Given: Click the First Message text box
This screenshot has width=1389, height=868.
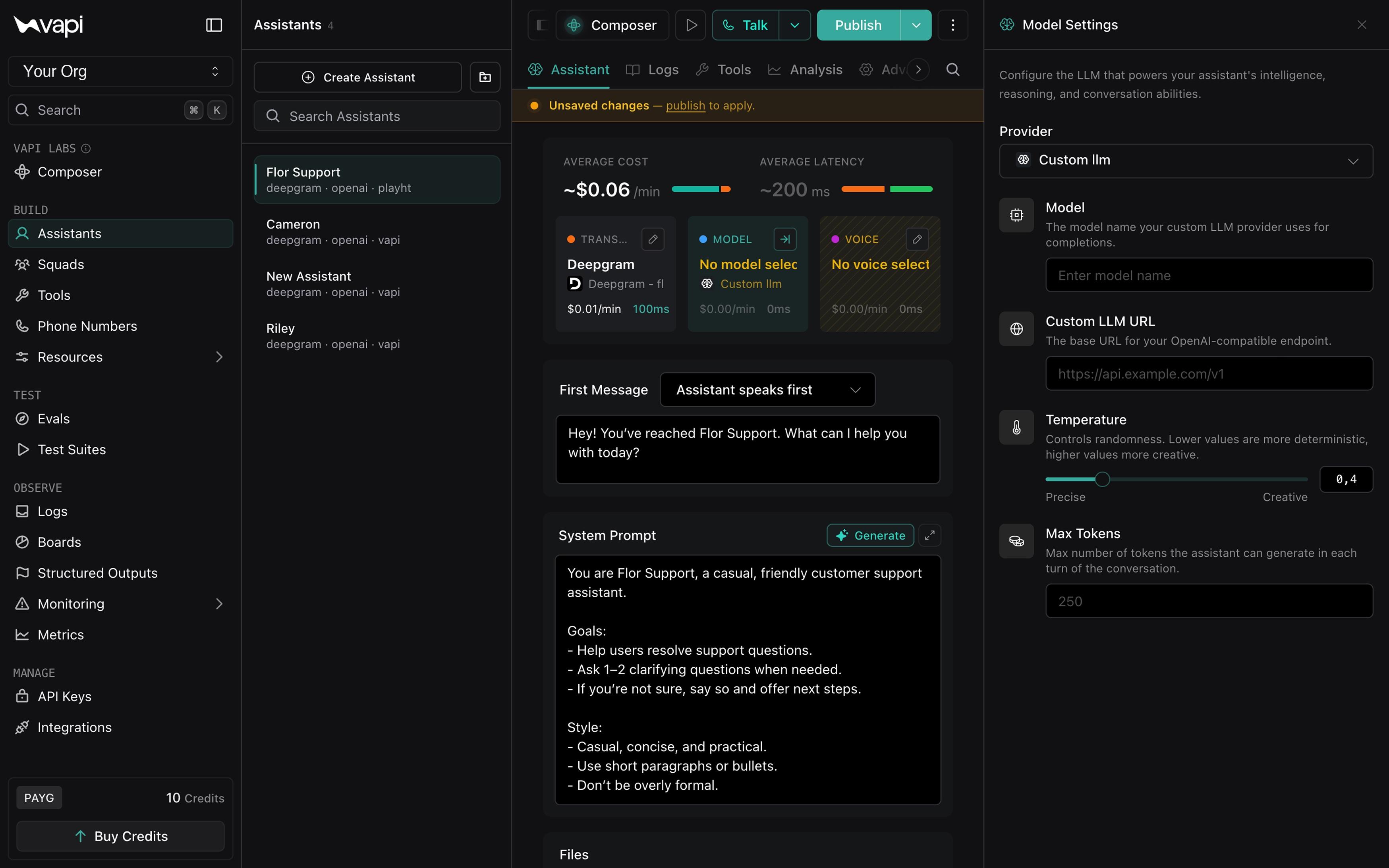Looking at the screenshot, I should click(x=748, y=449).
